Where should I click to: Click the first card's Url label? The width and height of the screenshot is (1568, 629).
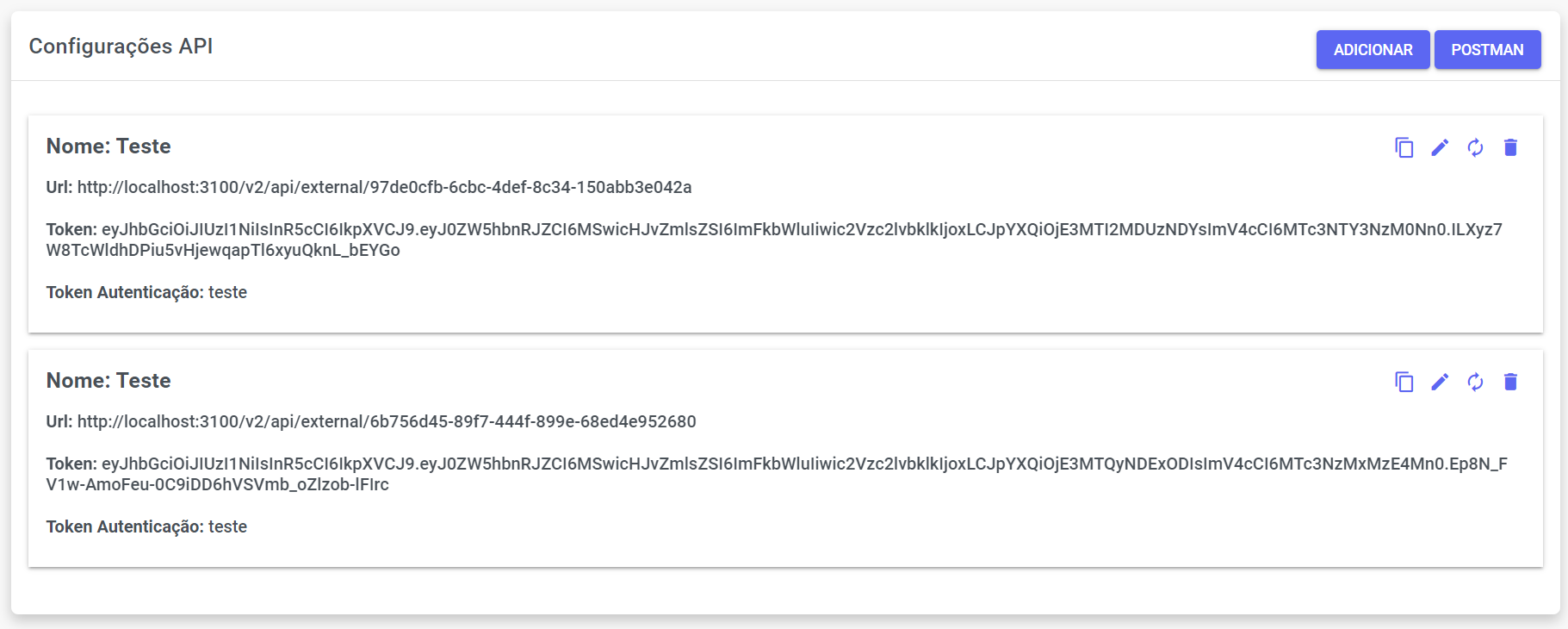point(59,187)
